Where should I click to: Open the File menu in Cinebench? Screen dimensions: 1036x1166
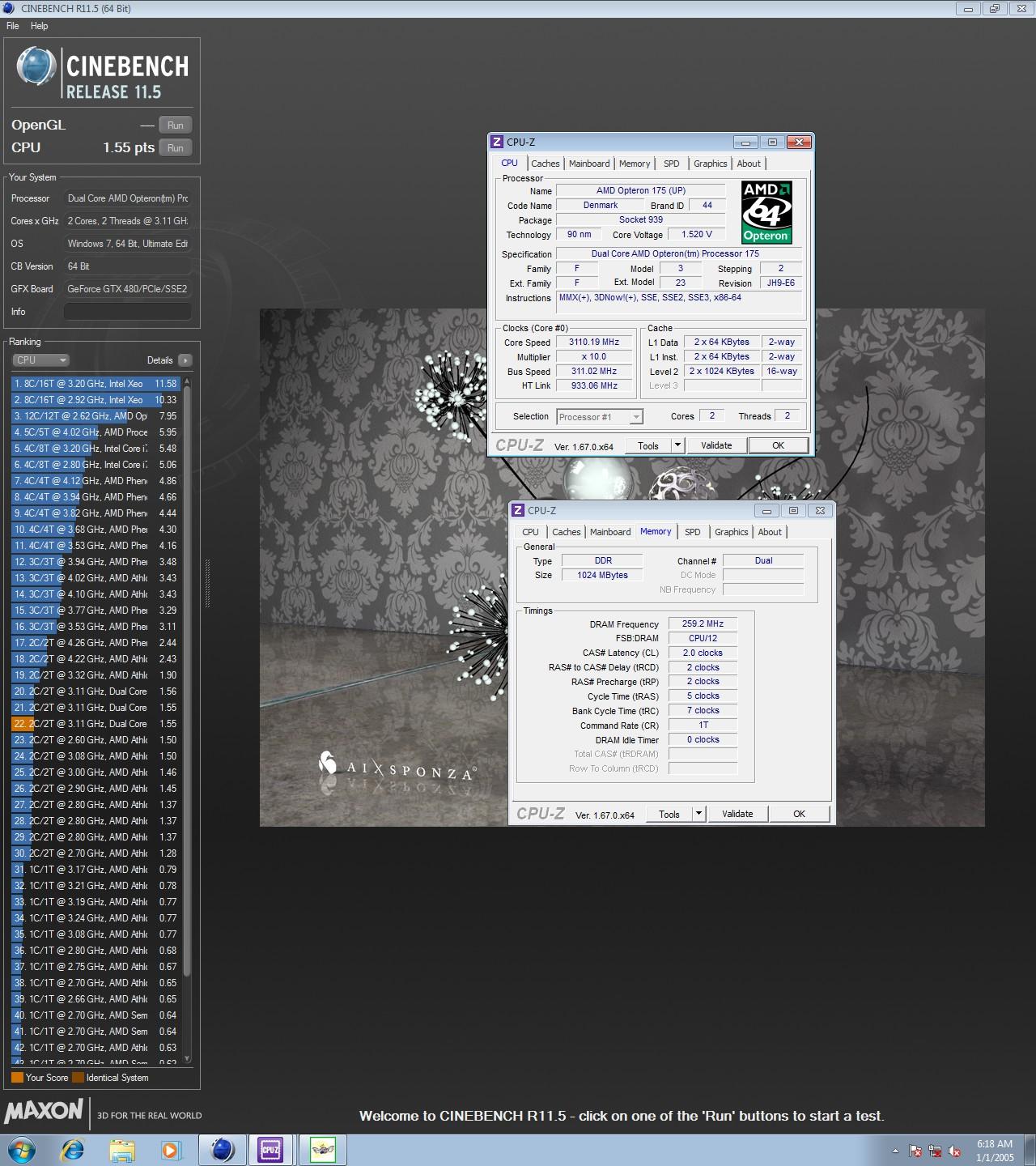[13, 26]
